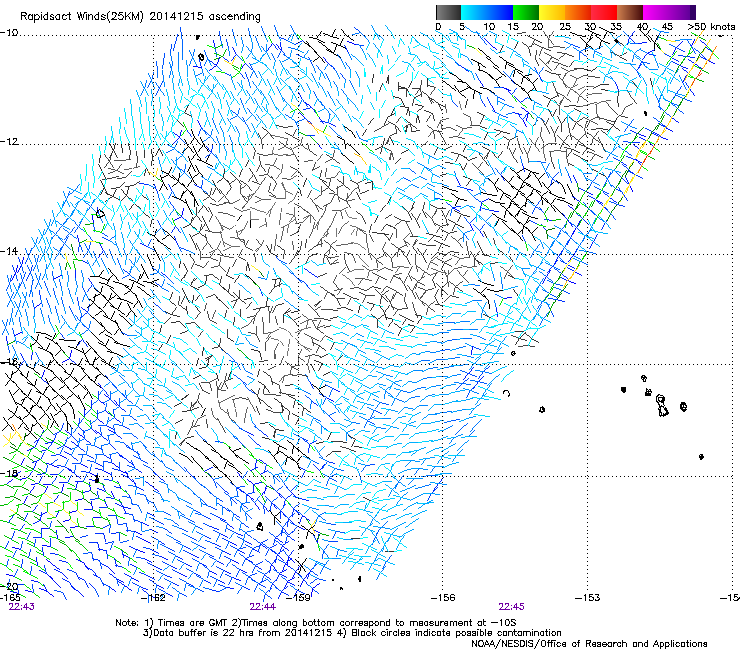Click the blue 10-15 knots legend color
This screenshot has height=650, width=740.
pos(500,12)
